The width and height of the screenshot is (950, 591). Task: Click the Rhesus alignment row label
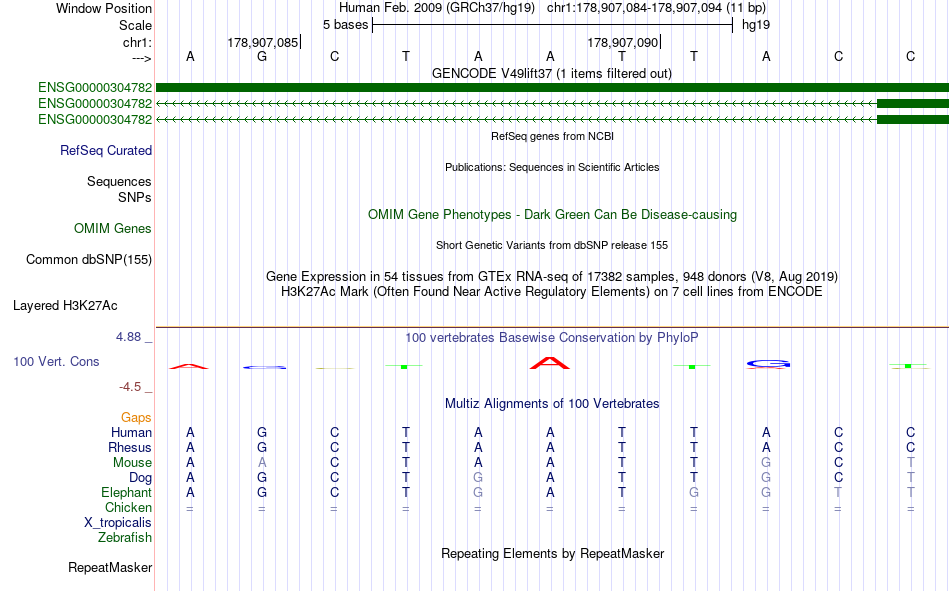coord(130,447)
